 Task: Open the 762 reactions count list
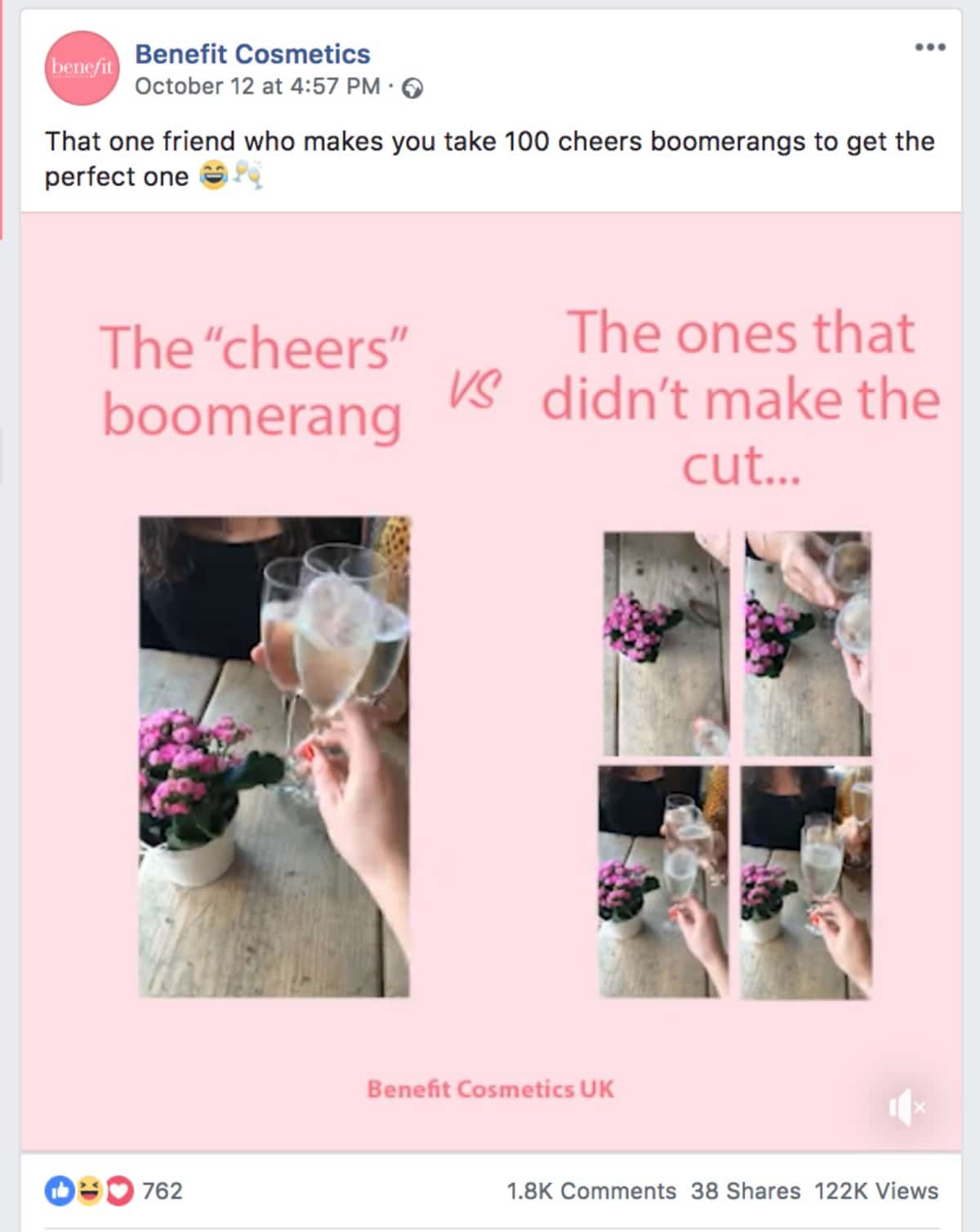click(x=163, y=1191)
